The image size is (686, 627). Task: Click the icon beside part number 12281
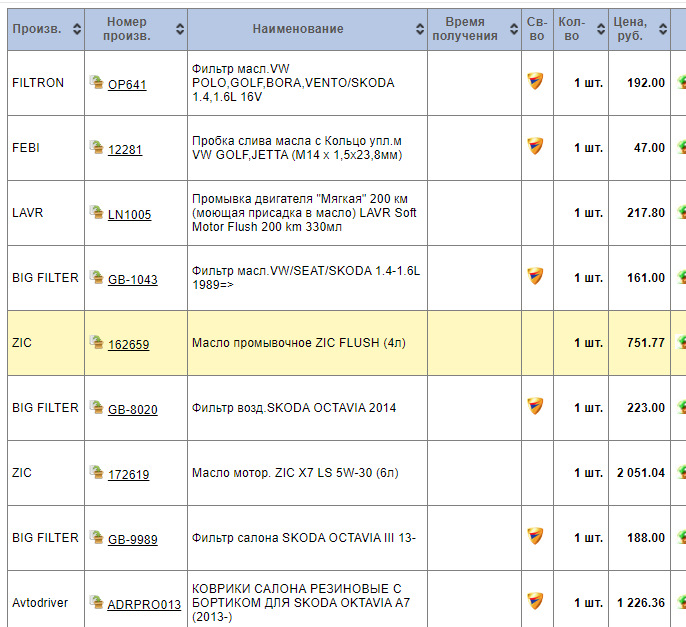pos(96,147)
